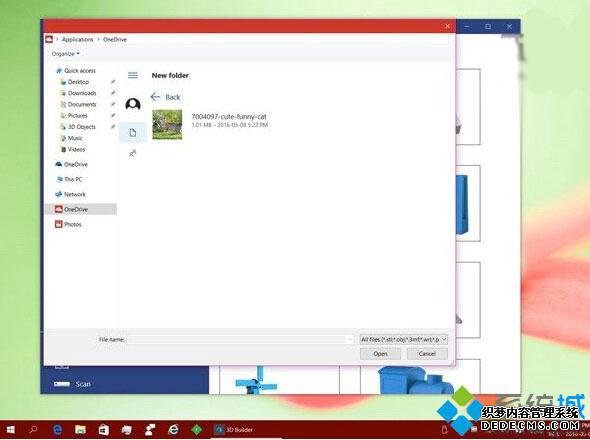Expand the File name history dropdown arrow
The image size is (590, 440).
350,340
